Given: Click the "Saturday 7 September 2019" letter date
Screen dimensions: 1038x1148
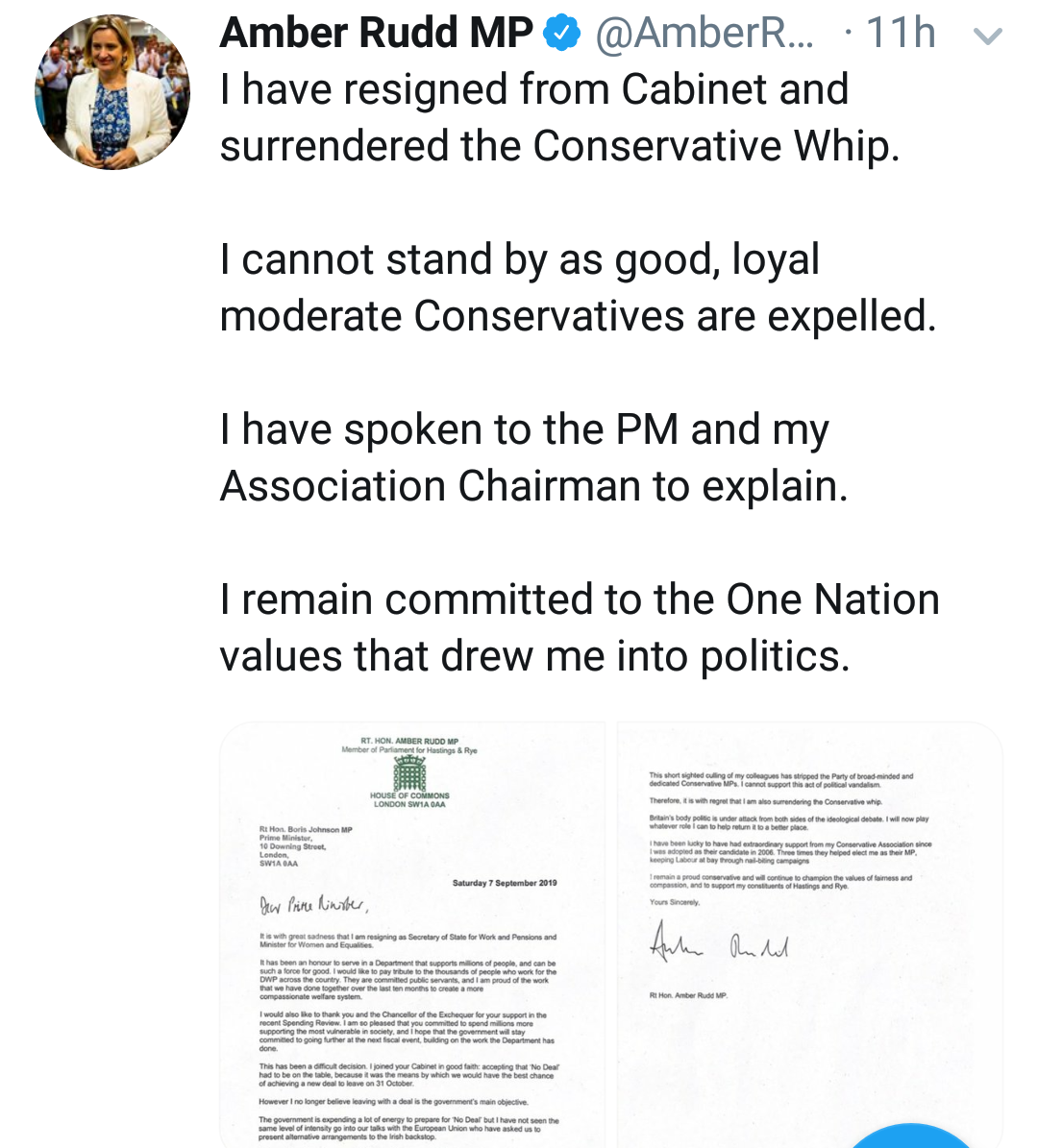Looking at the screenshot, I should (x=505, y=883).
